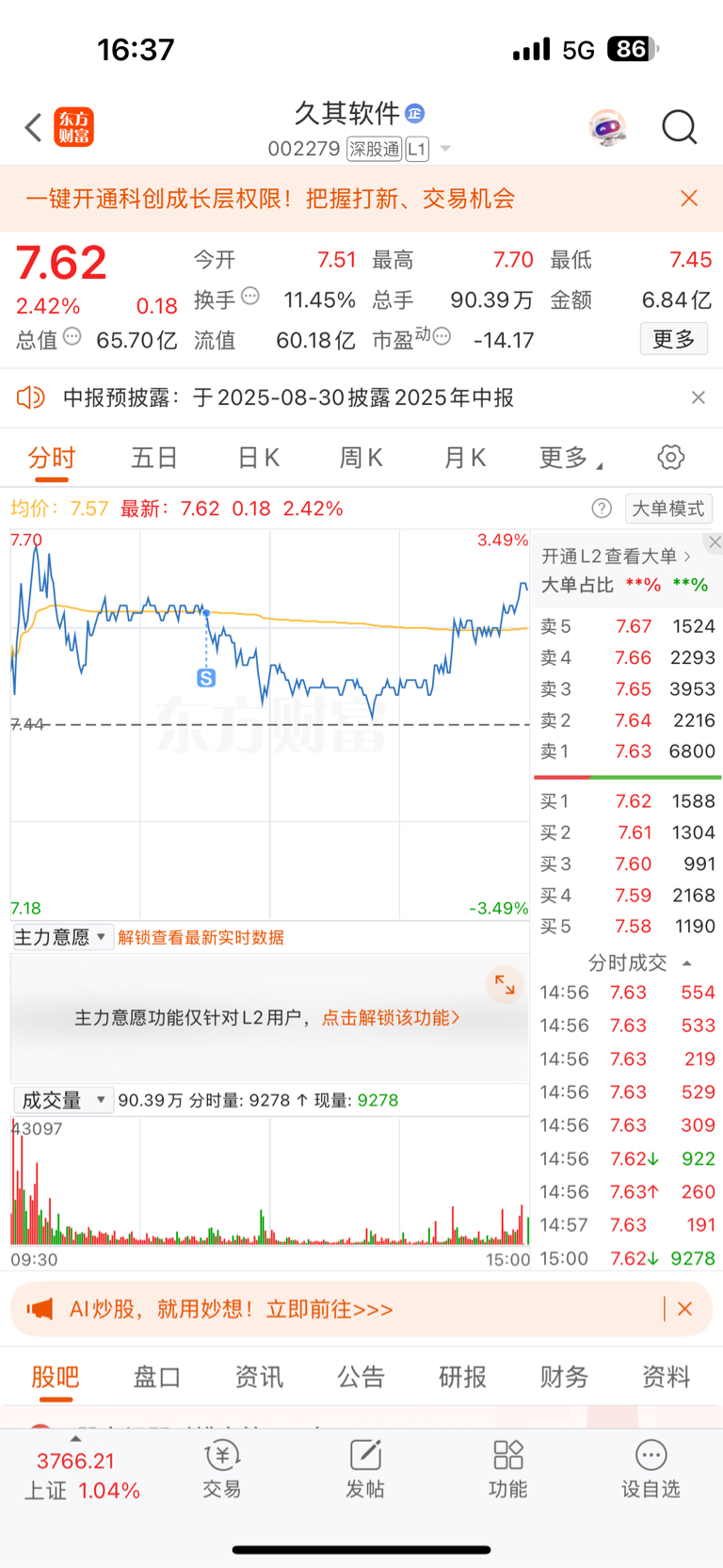Tap the info icon next to 总值

pos(72,336)
